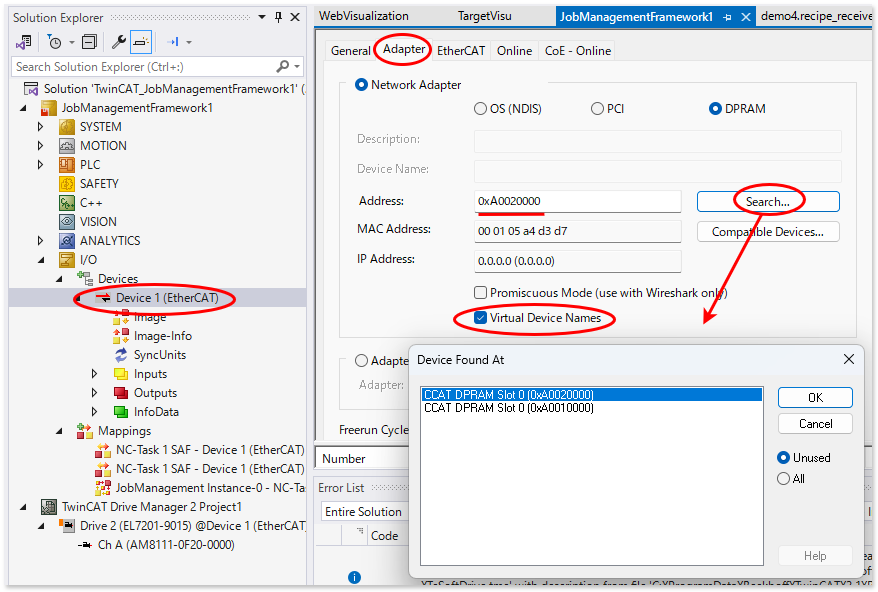Screen dimensions: 878x592
Task: Click the VISION eye icon in the tree
Action: click(x=67, y=222)
